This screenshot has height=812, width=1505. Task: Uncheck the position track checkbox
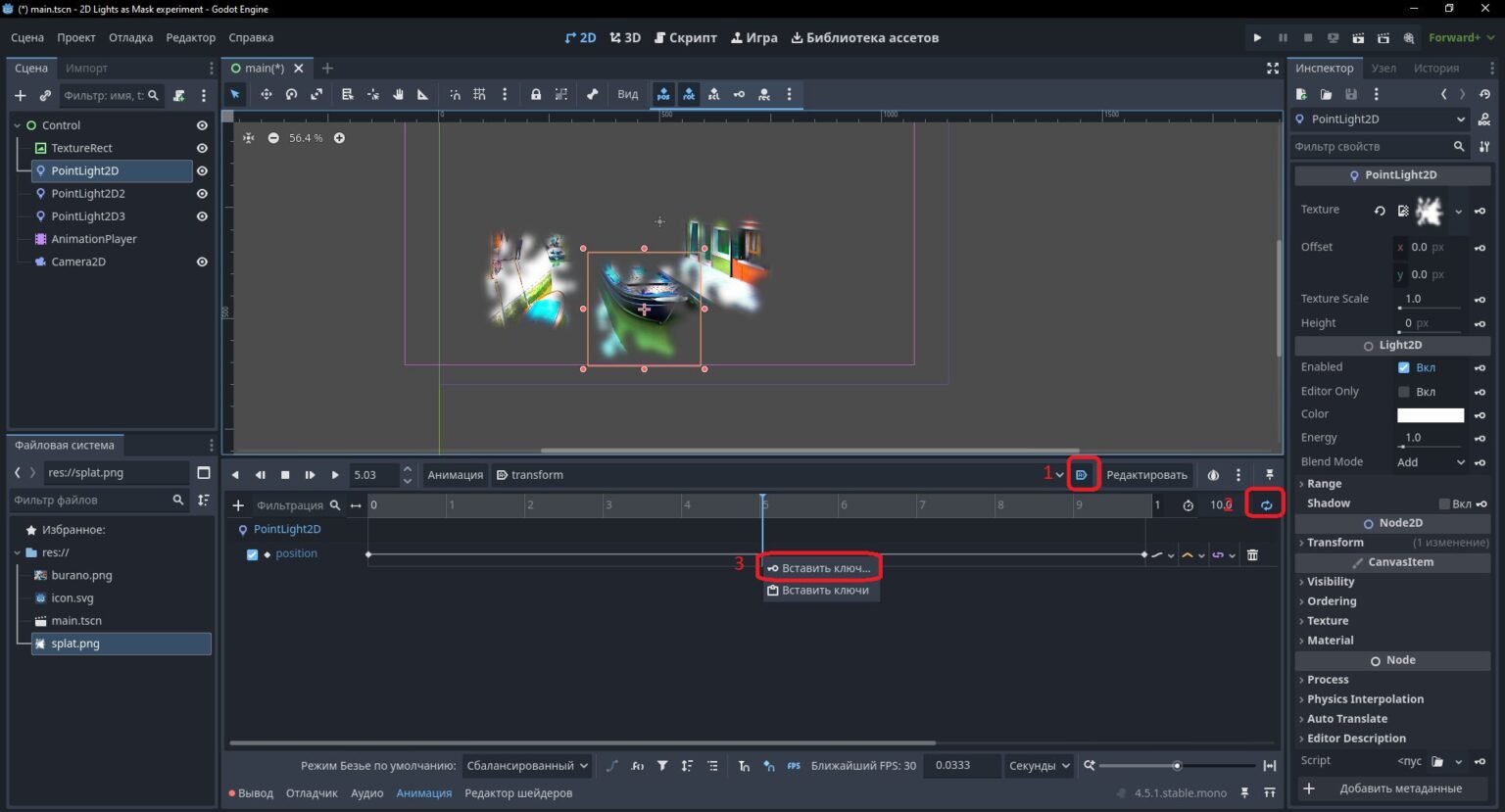point(252,554)
